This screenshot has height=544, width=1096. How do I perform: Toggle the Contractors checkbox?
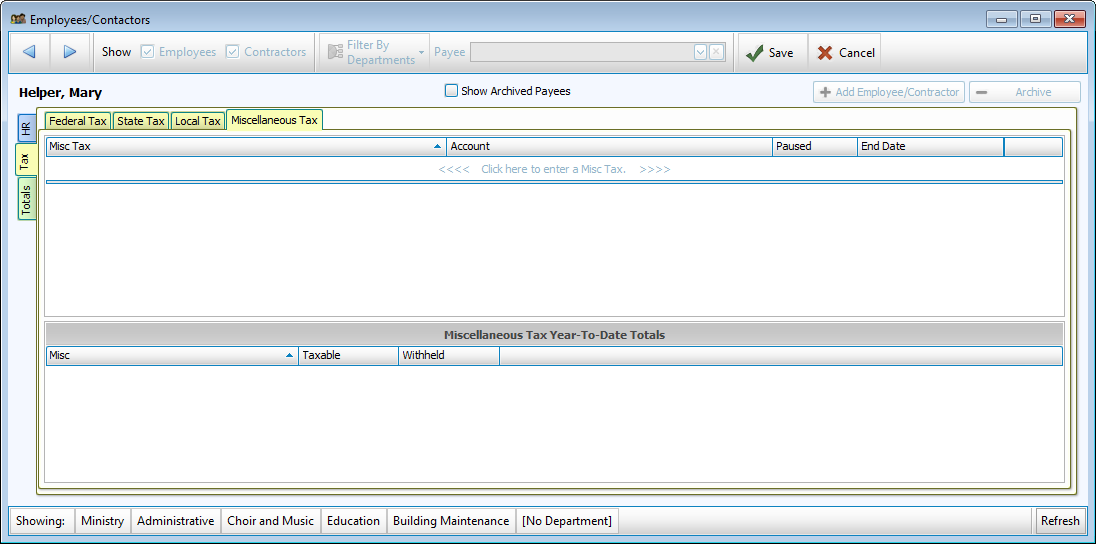233,52
